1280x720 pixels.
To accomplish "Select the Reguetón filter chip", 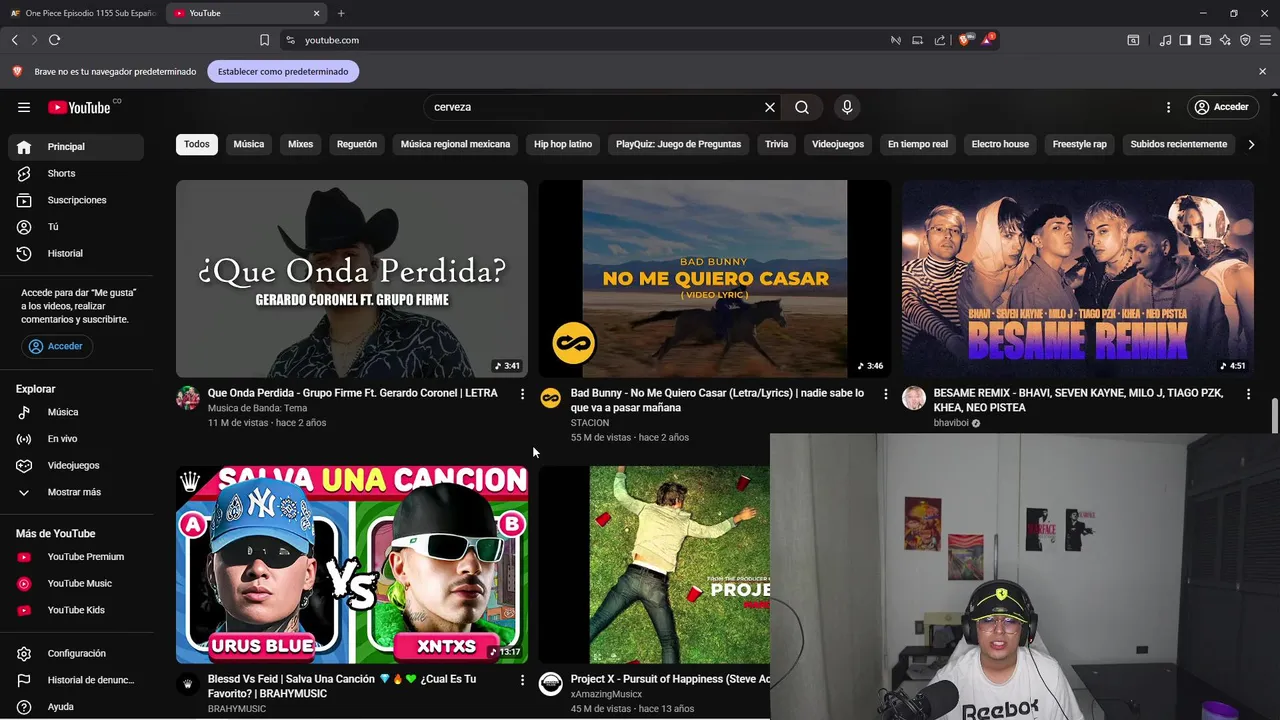I will pos(357,144).
